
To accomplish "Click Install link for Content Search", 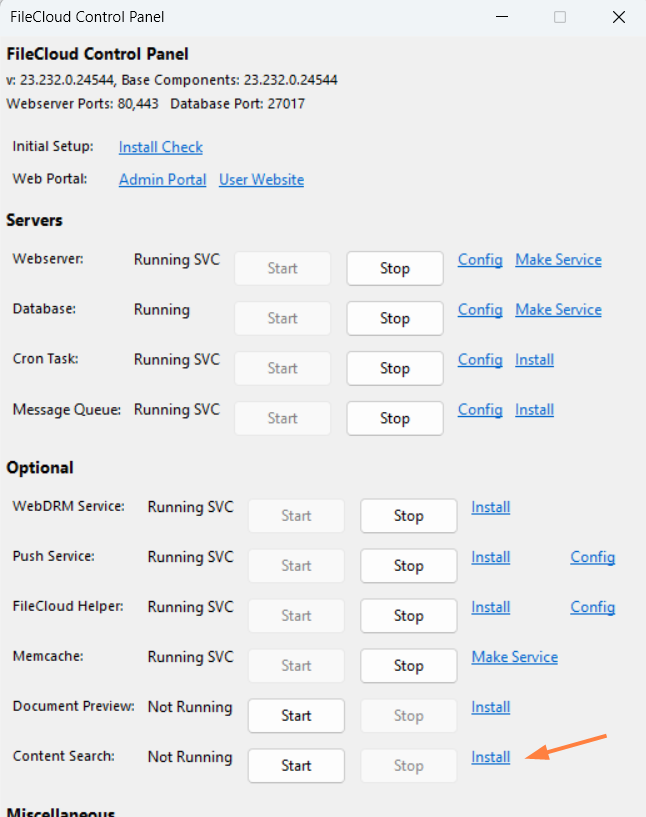I will pyautogui.click(x=490, y=757).
